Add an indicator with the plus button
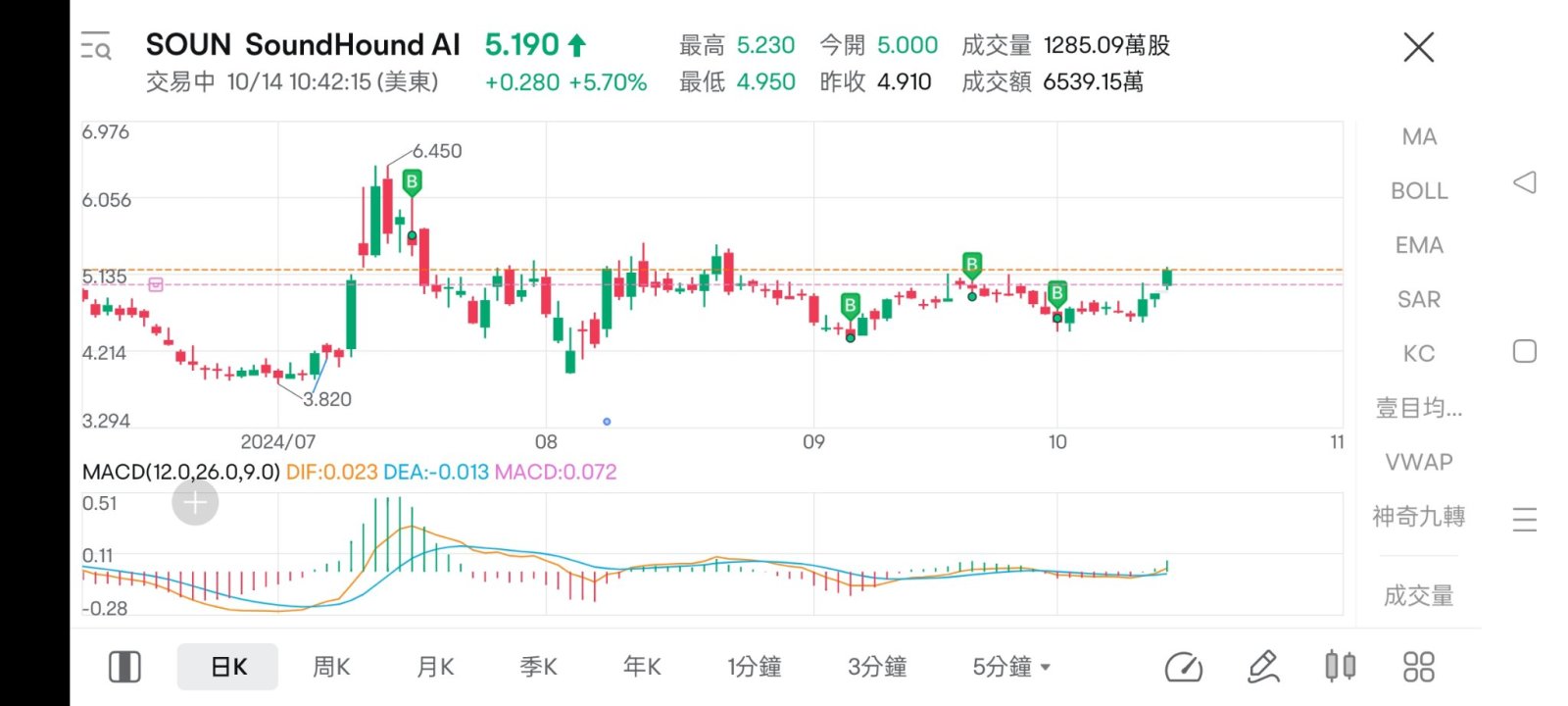This screenshot has width=1568, height=706. click(x=195, y=503)
